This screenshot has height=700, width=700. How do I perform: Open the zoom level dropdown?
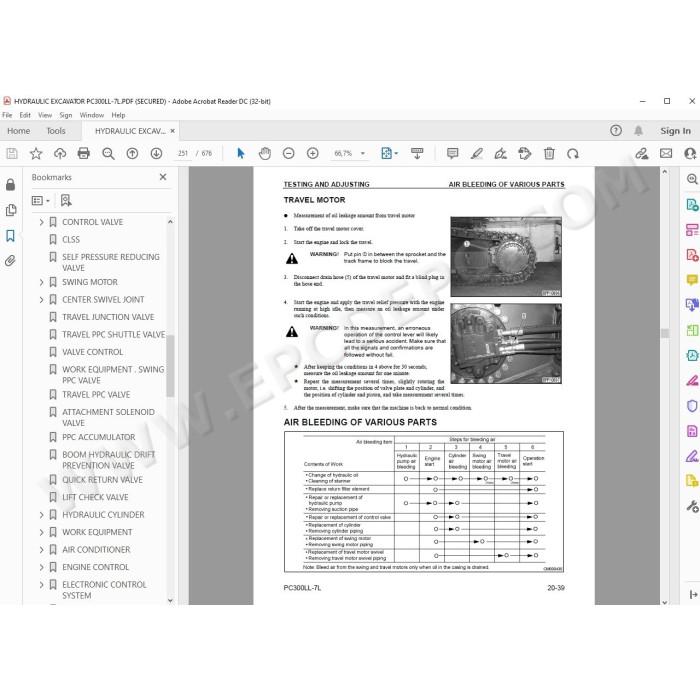coord(362,154)
